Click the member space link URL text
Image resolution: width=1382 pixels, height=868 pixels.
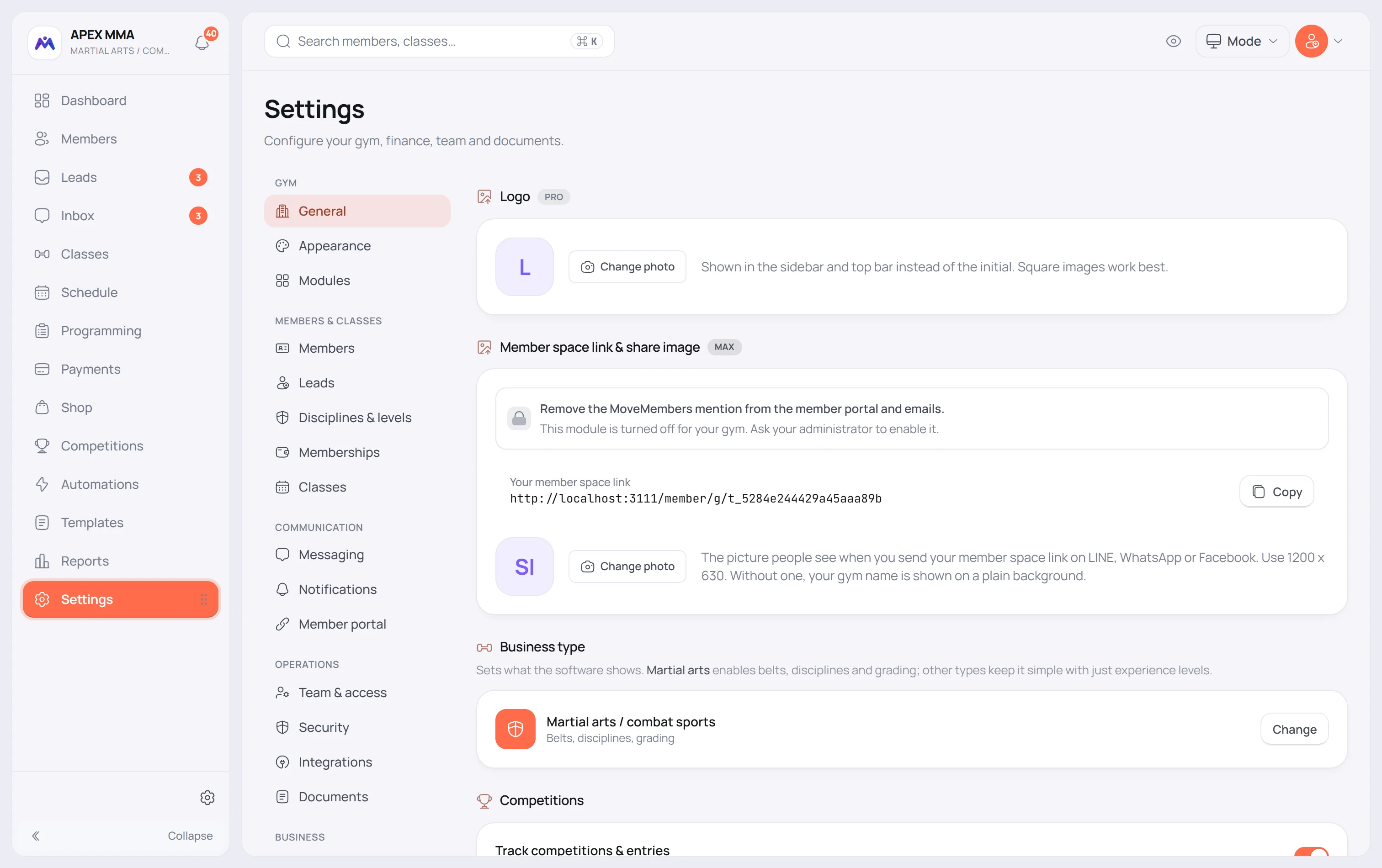click(x=696, y=498)
